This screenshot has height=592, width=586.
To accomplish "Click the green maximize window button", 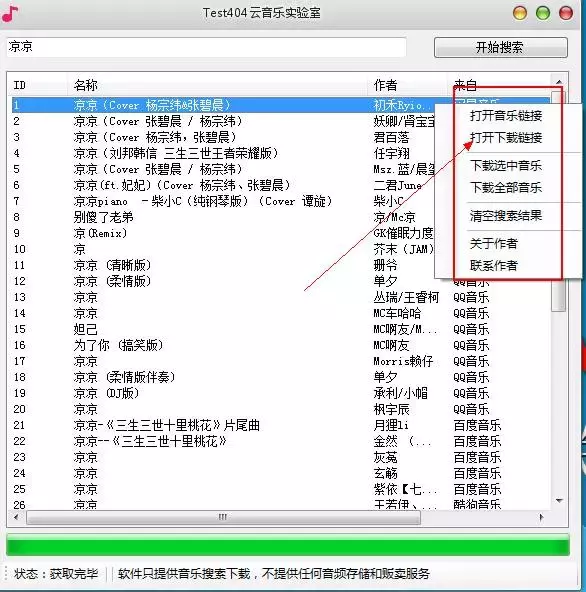I will coord(543,13).
